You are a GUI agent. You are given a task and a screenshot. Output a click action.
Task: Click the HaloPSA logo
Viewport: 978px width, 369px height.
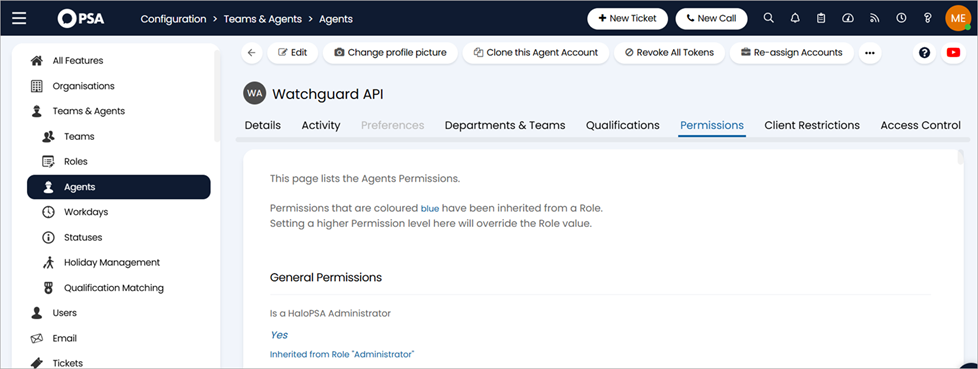[x=81, y=19]
